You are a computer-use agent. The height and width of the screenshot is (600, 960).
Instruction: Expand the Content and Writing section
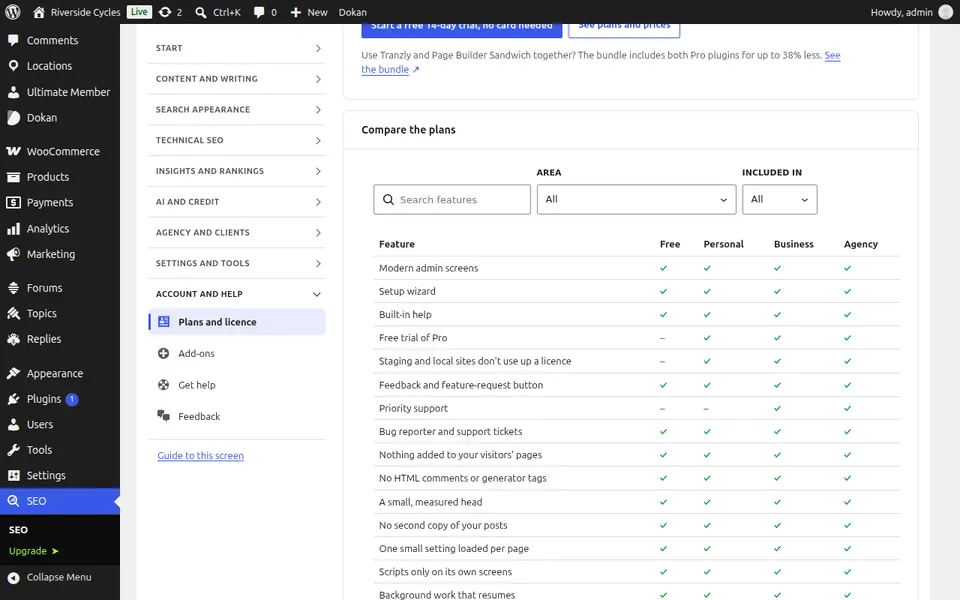[x=237, y=78]
